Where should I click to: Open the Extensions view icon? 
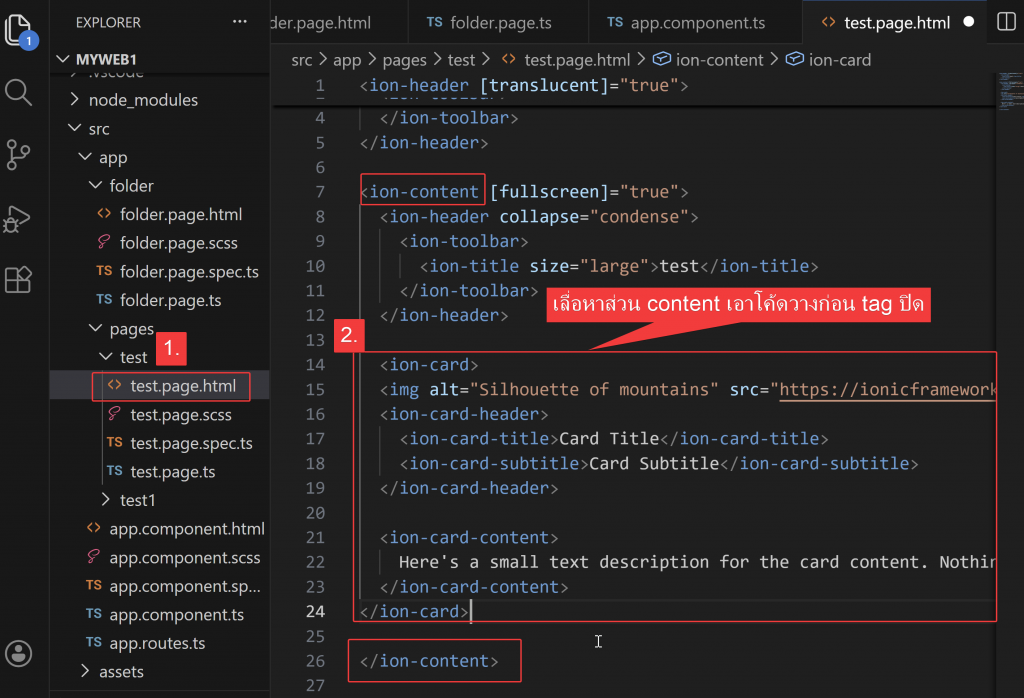[19, 280]
